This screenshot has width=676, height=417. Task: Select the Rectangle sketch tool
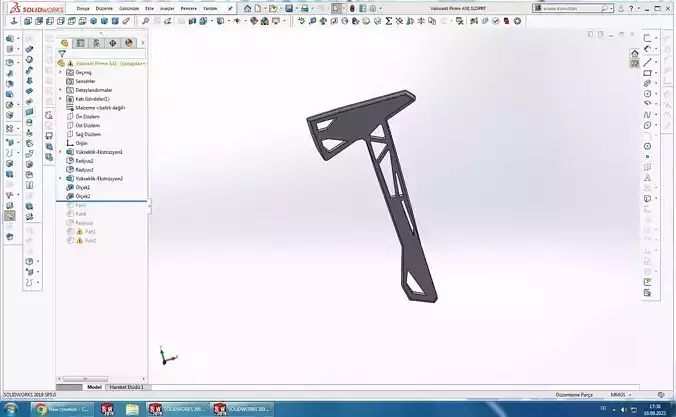pos(647,73)
